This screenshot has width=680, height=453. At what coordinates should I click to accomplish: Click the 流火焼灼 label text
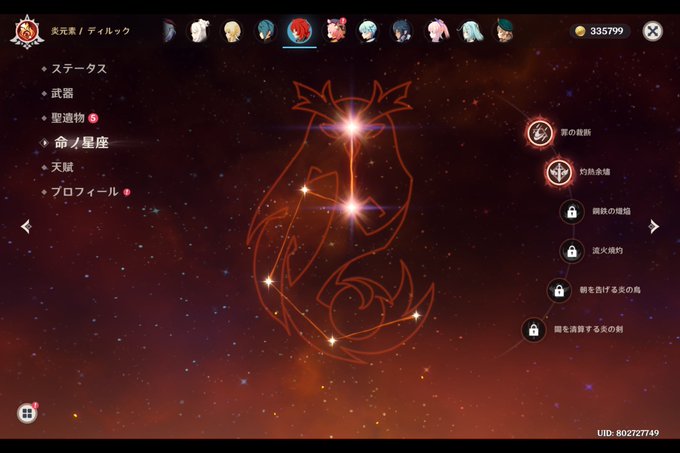[608, 251]
